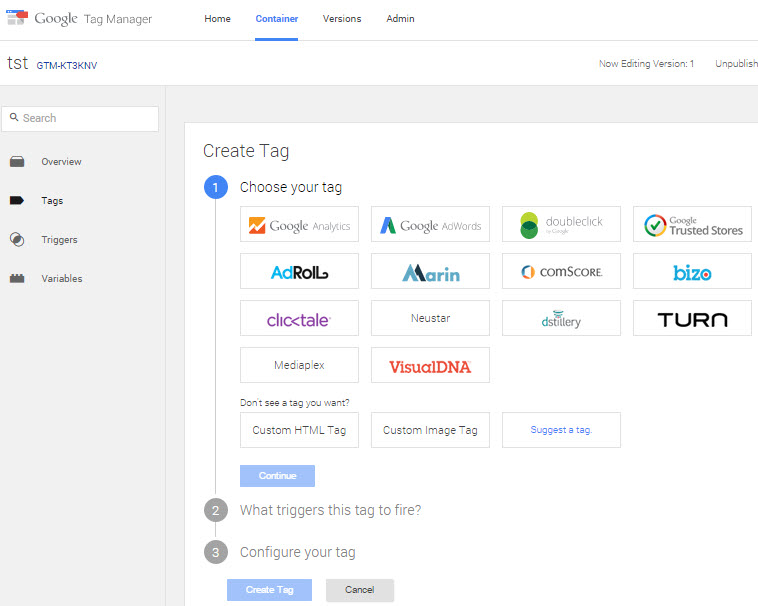
Task: Switch to the Versions tab
Action: tap(342, 19)
